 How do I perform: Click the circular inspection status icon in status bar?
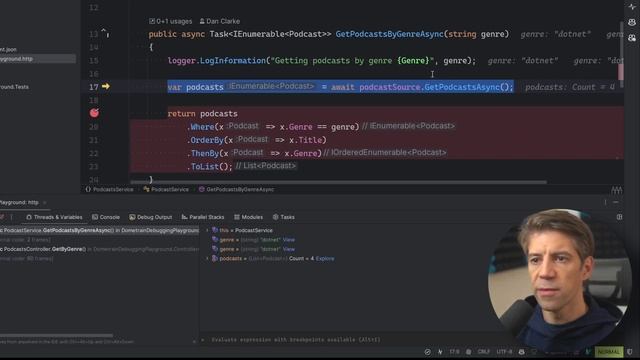(427, 352)
